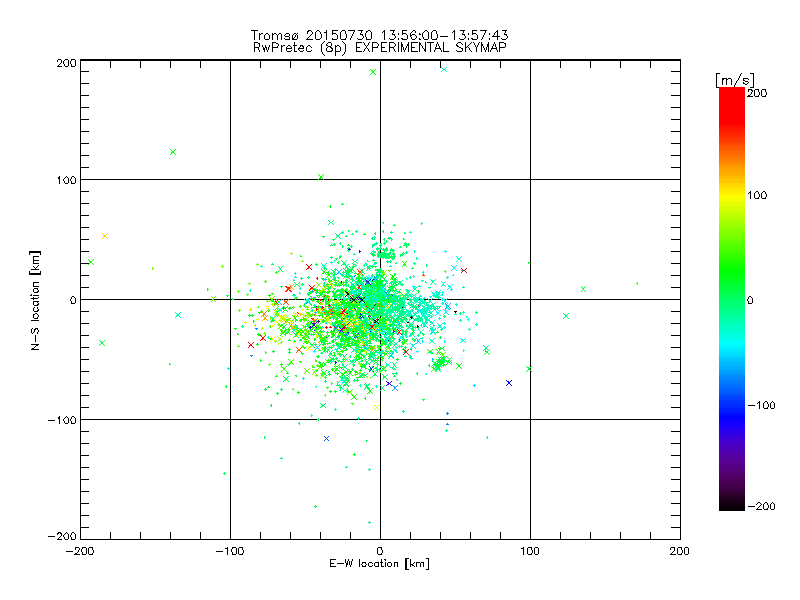The height and width of the screenshot is (600, 800).
Task: Click the red X marker at right of cluster
Action: point(464,270)
